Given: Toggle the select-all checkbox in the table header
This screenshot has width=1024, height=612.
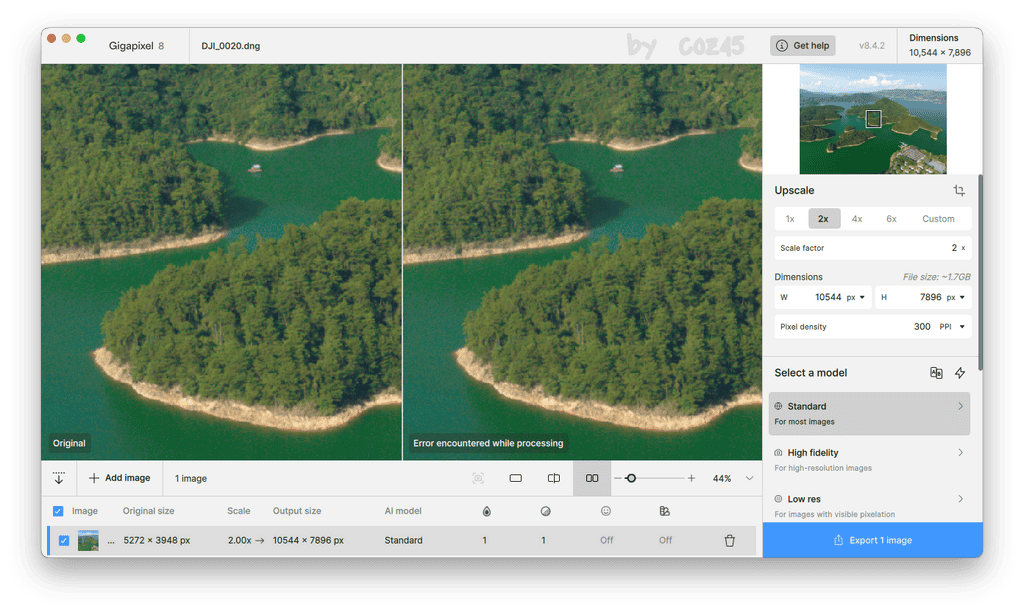Looking at the screenshot, I should click(58, 511).
